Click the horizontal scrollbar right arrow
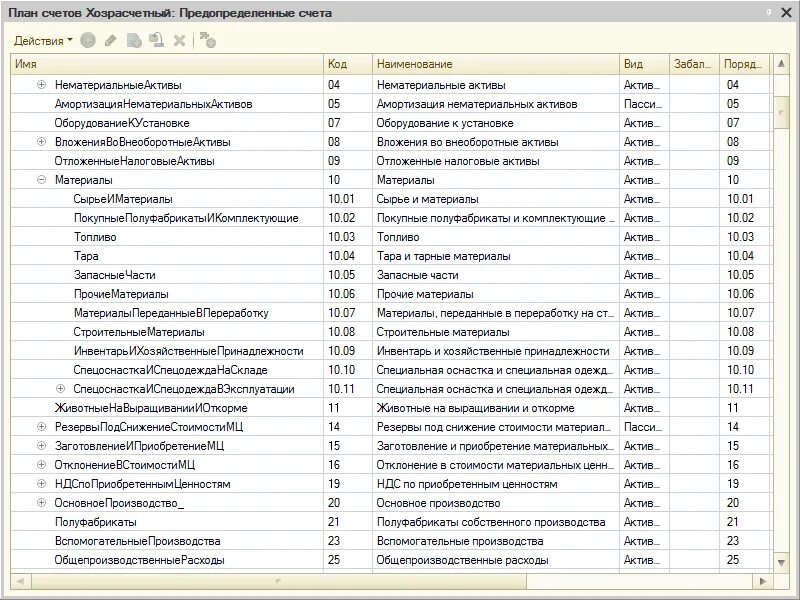This screenshot has height=600, width=800. coord(763,581)
